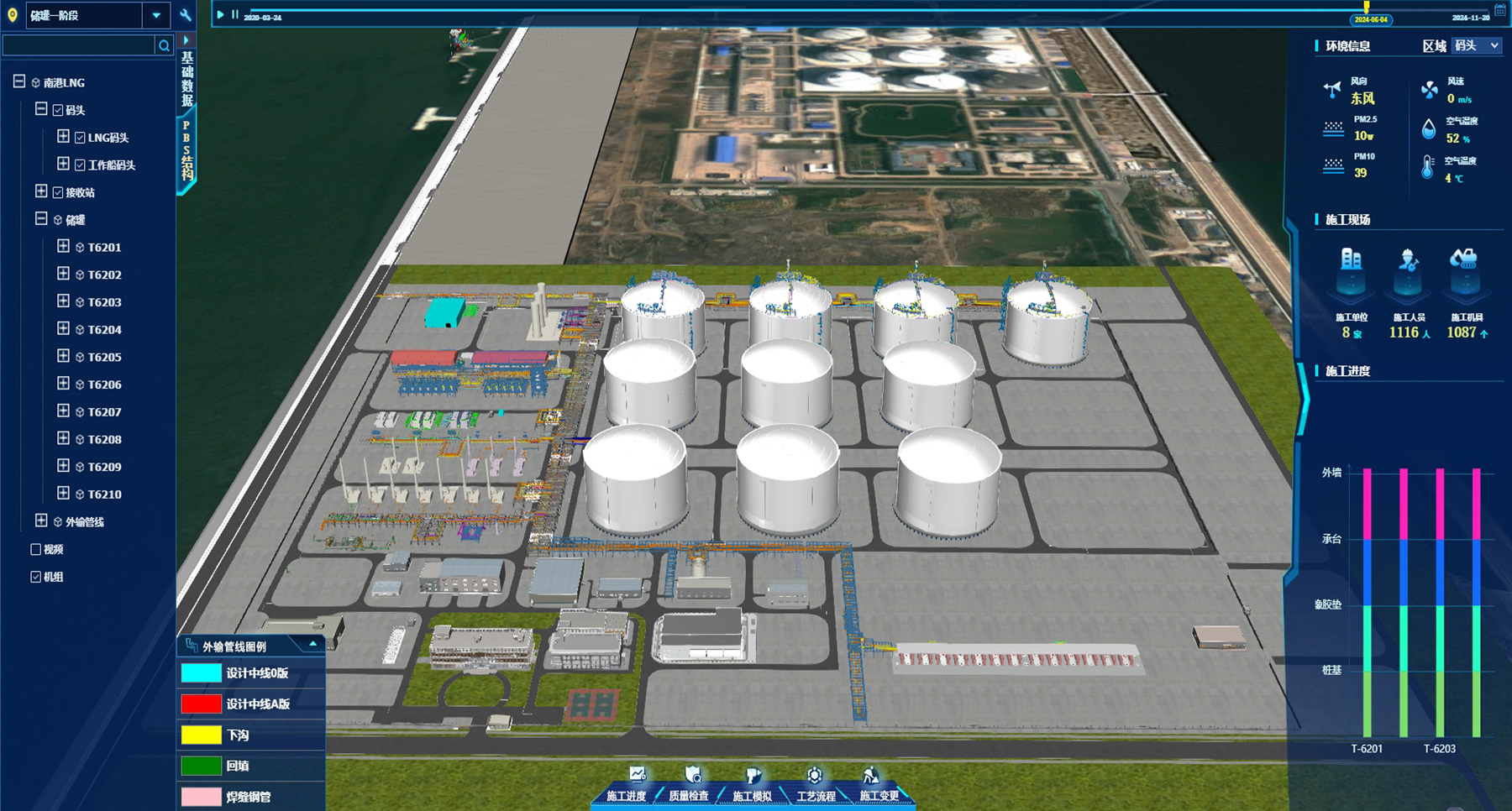Pause the timeline playback
1512x811 pixels.
pos(235,15)
